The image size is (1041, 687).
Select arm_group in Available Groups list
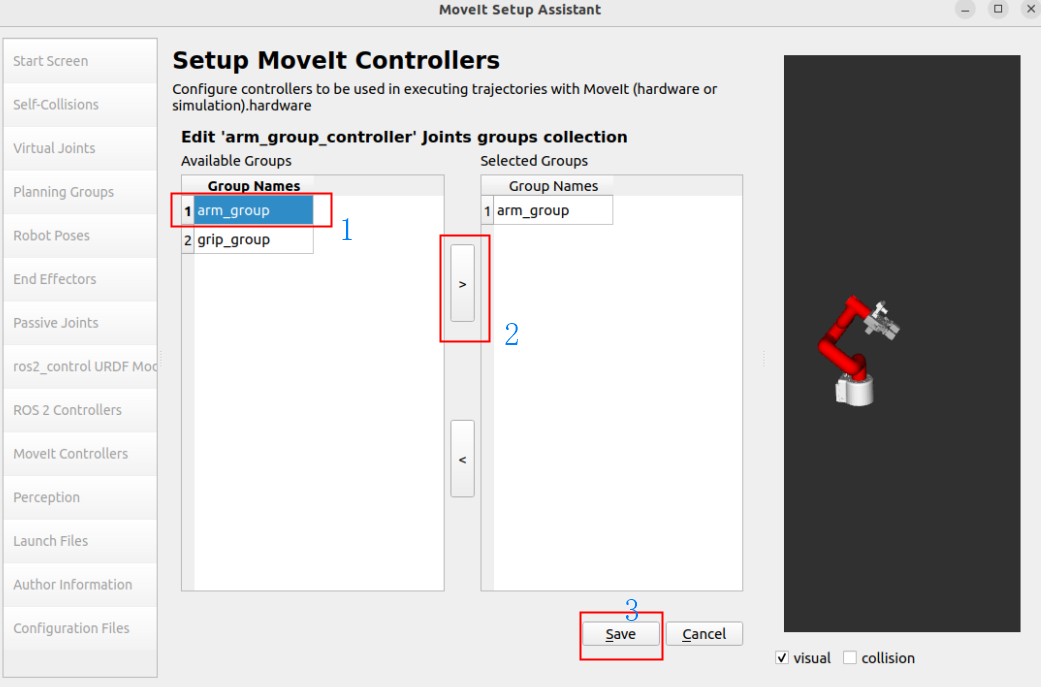(x=253, y=211)
